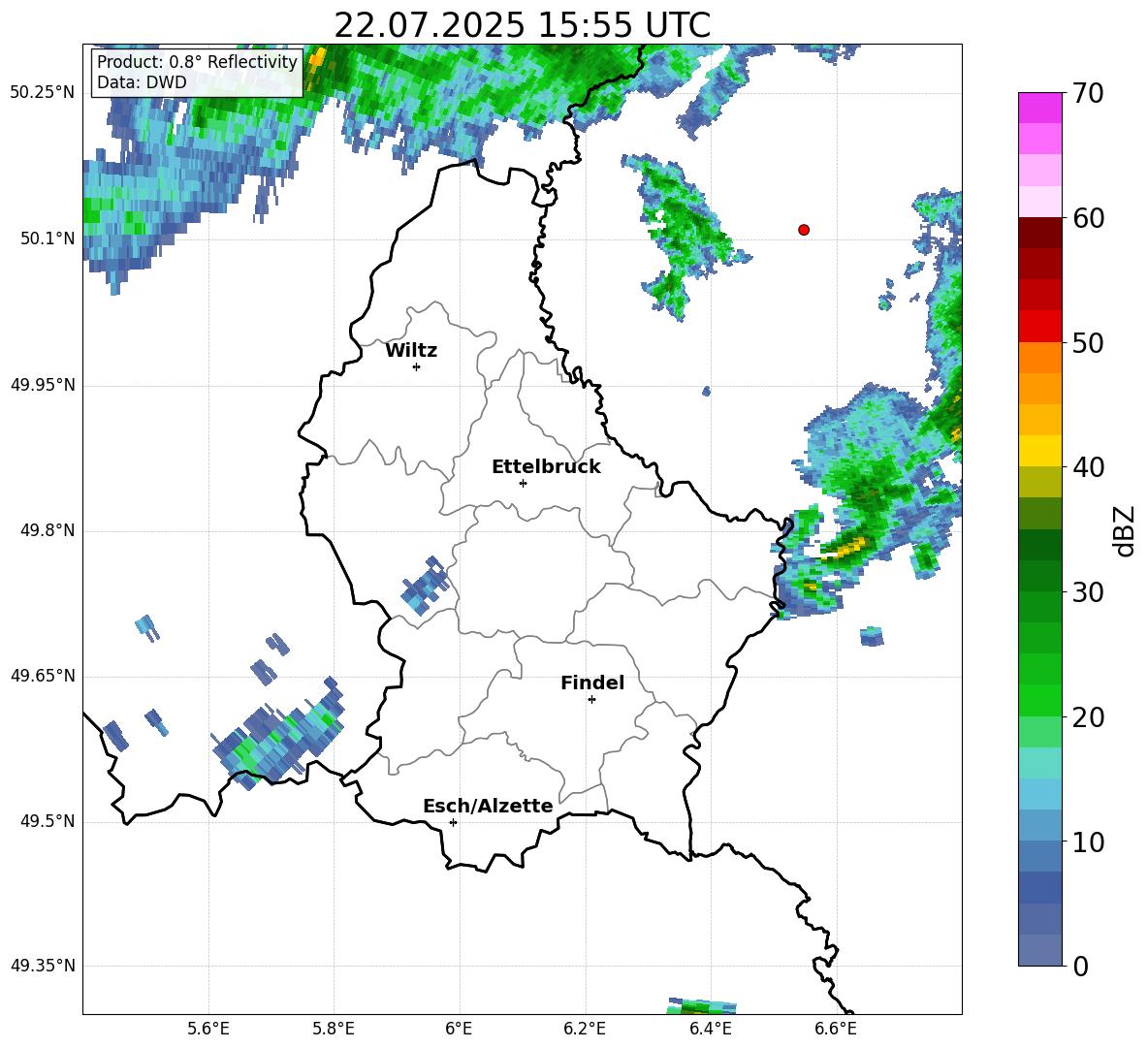Click the orange colorbar segment below 50
The width and height of the screenshot is (1148, 1048).
click(x=1039, y=358)
